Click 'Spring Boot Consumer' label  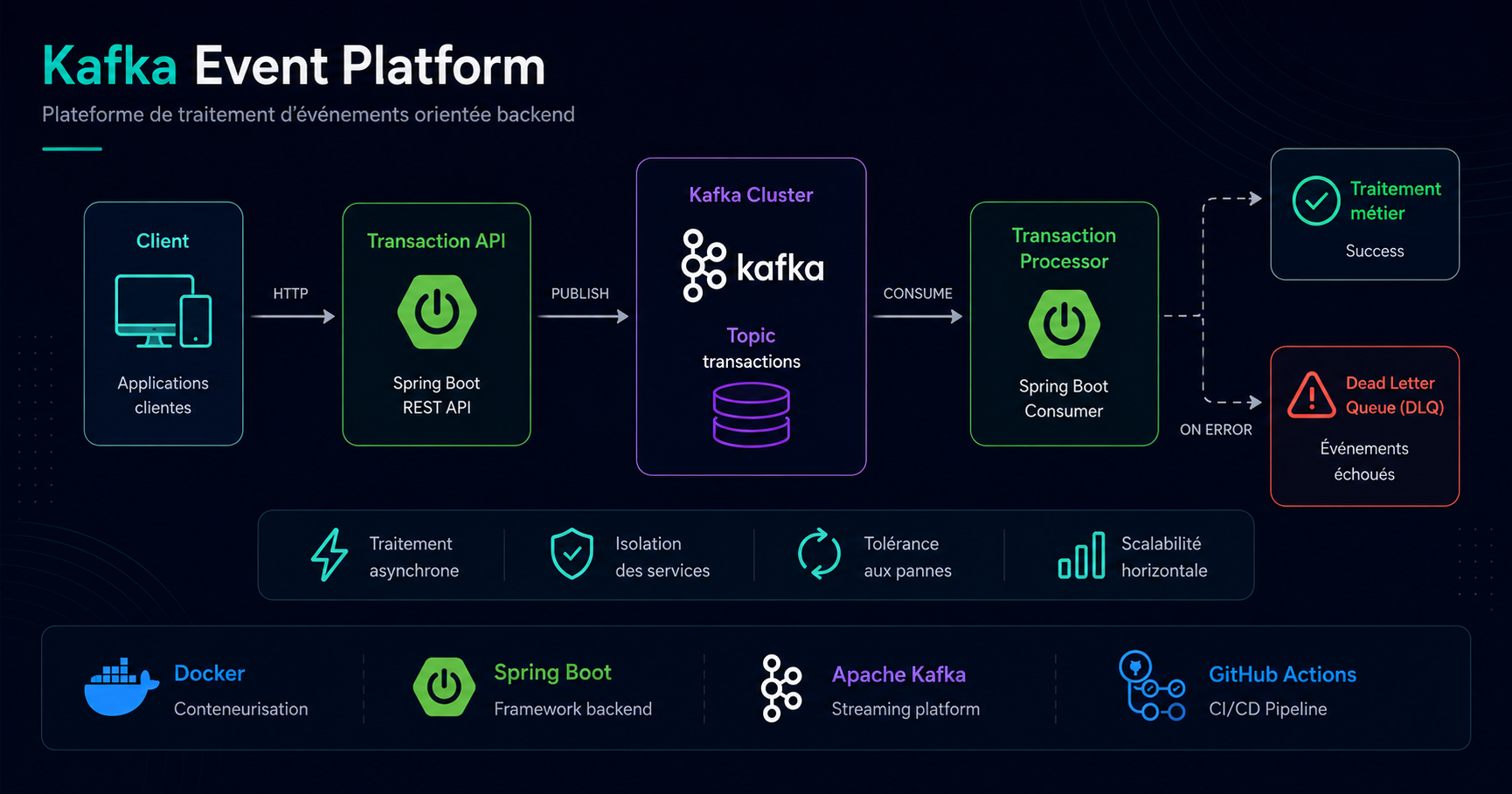(1064, 398)
